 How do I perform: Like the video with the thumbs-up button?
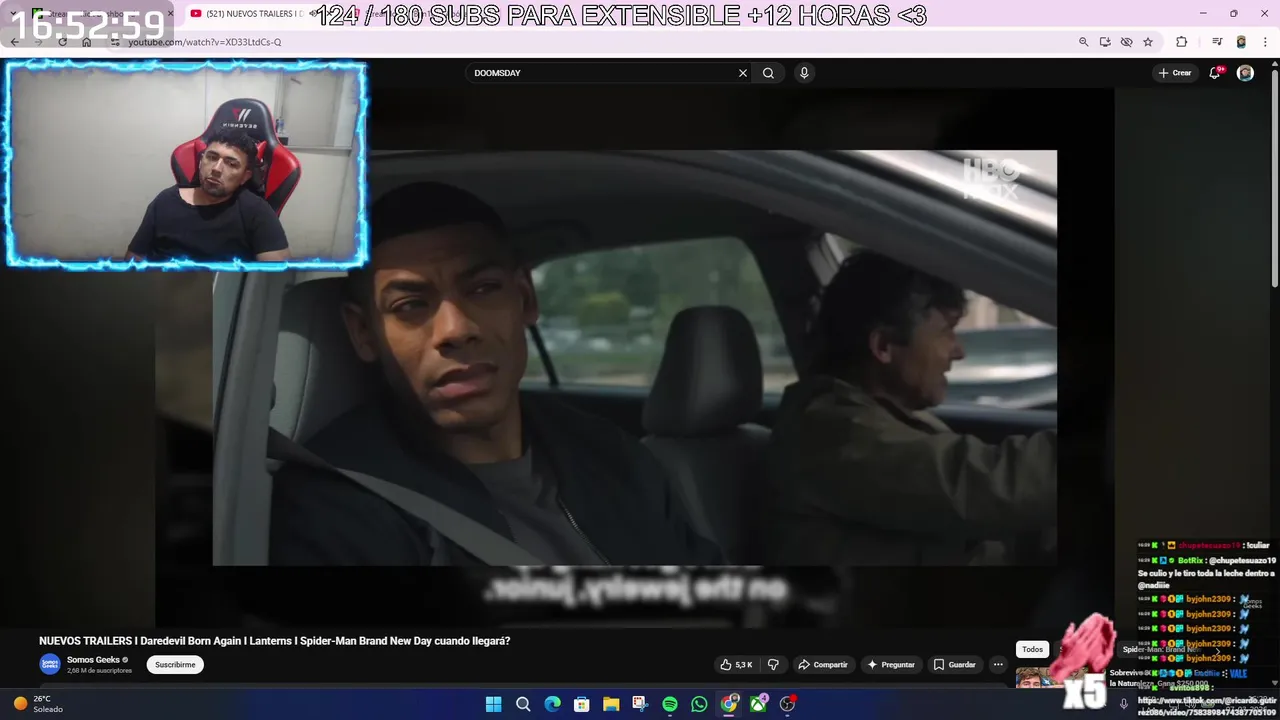735,665
